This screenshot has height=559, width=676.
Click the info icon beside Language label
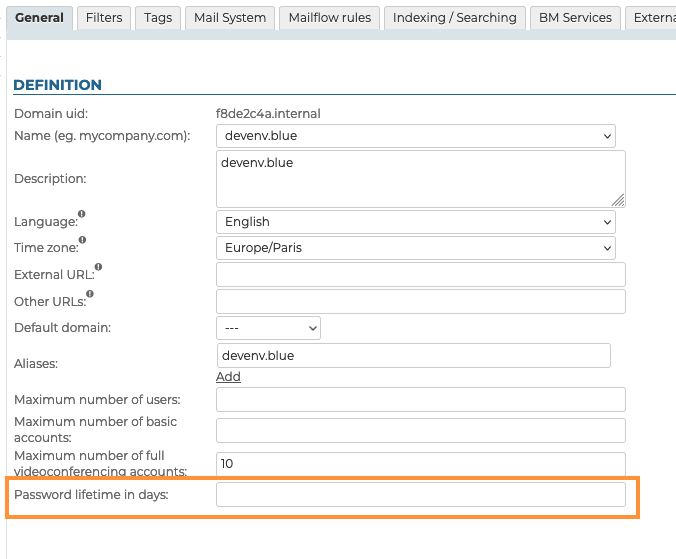click(x=82, y=214)
